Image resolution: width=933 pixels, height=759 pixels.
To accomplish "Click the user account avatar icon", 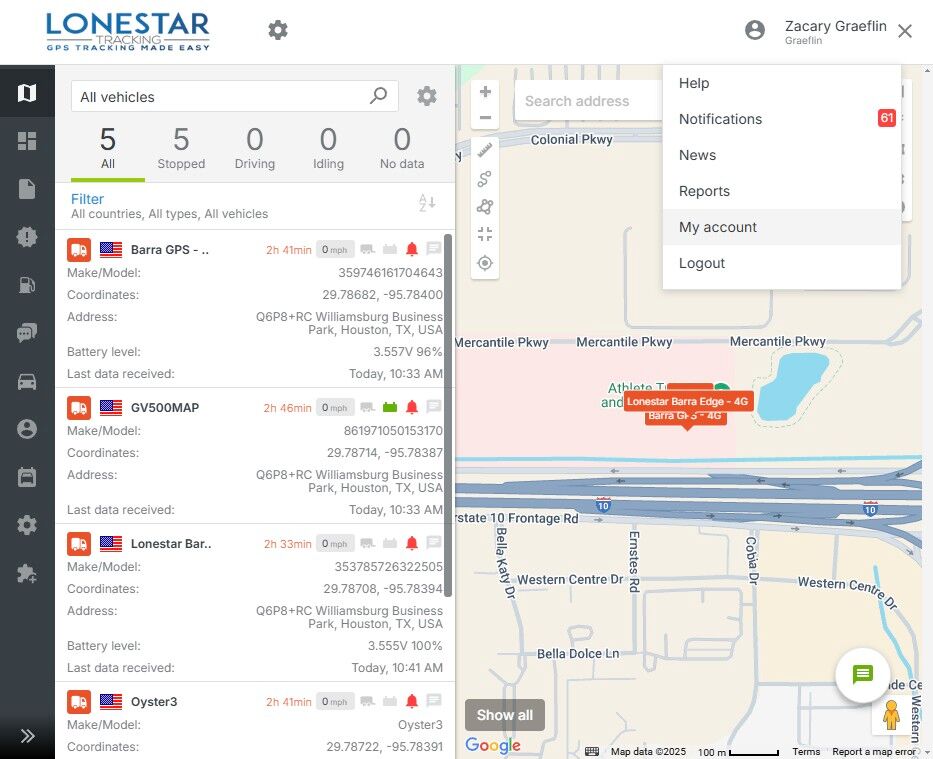I will pyautogui.click(x=754, y=30).
